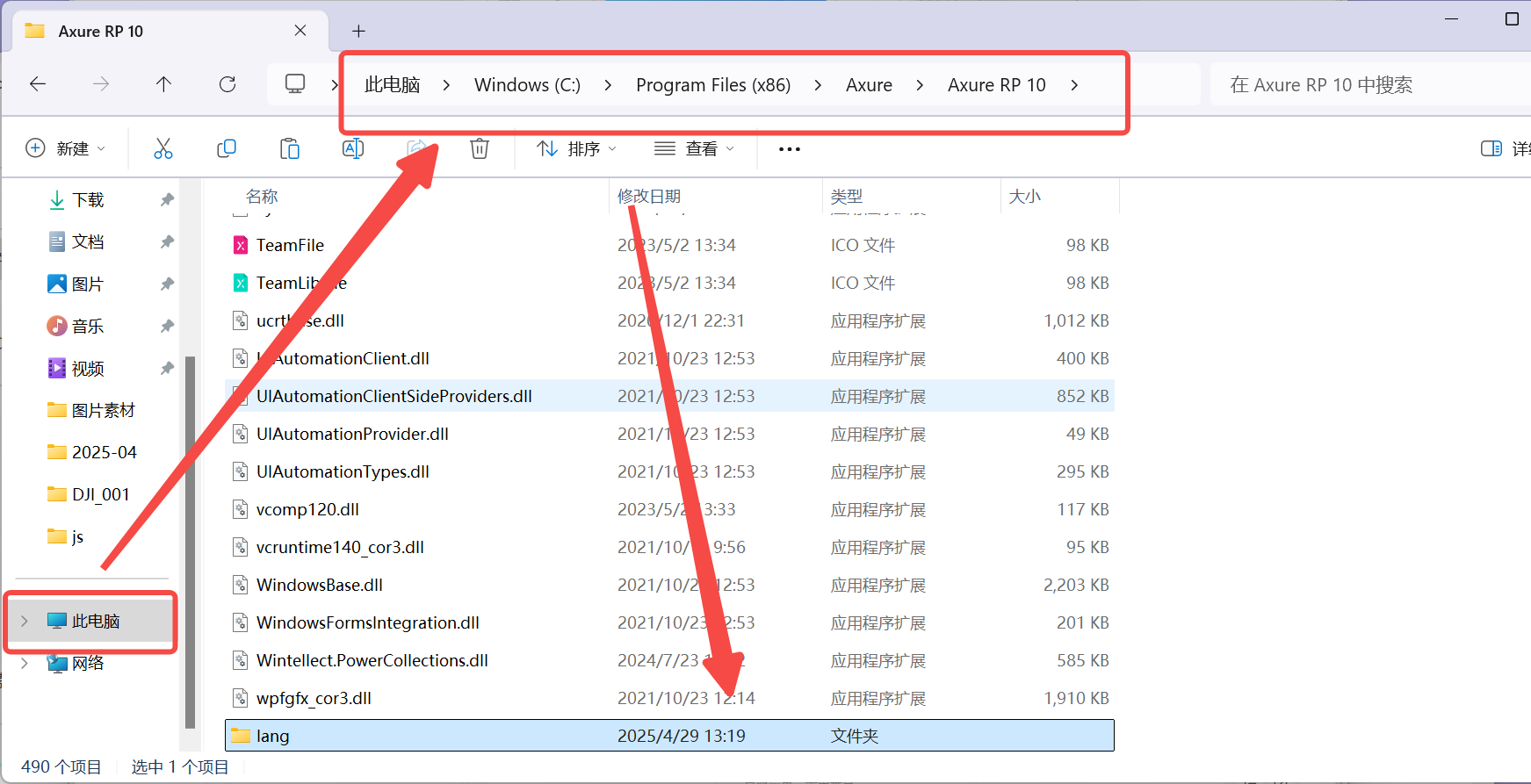Select UIAutomationProvider.dll file

click(x=669, y=434)
